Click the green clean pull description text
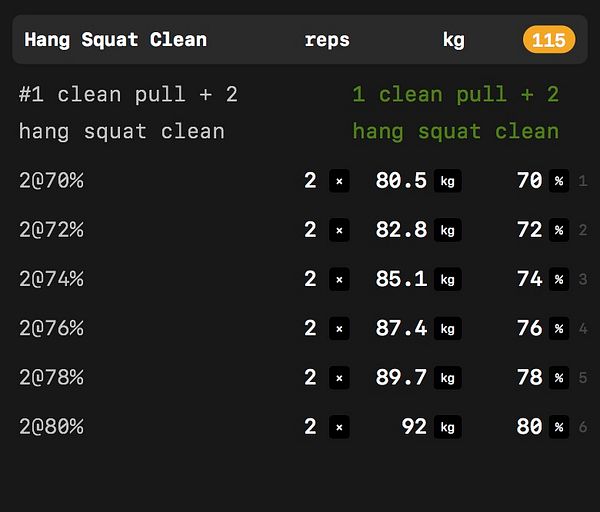This screenshot has height=512, width=600. (455, 112)
